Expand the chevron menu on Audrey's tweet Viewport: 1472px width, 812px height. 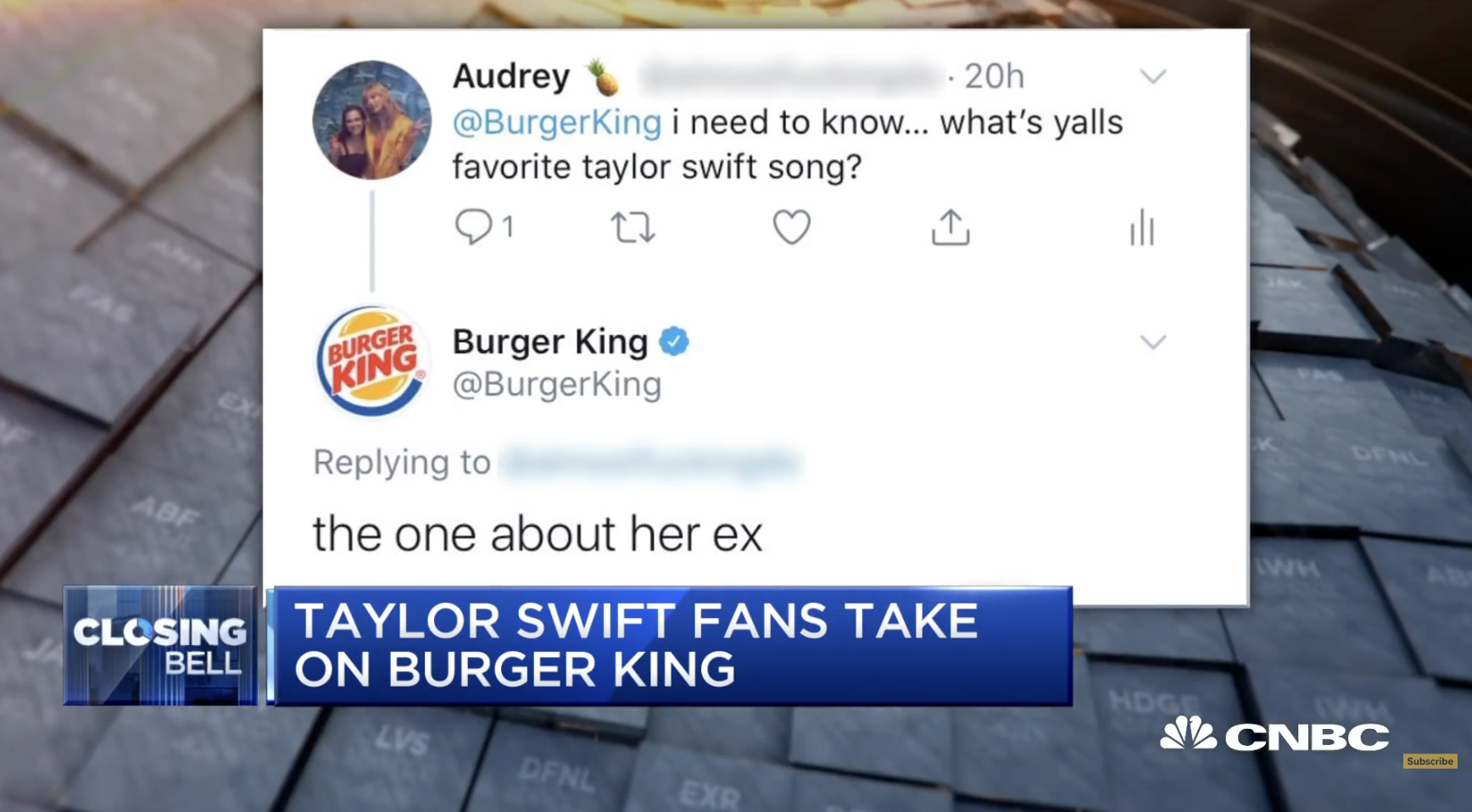point(1153,77)
